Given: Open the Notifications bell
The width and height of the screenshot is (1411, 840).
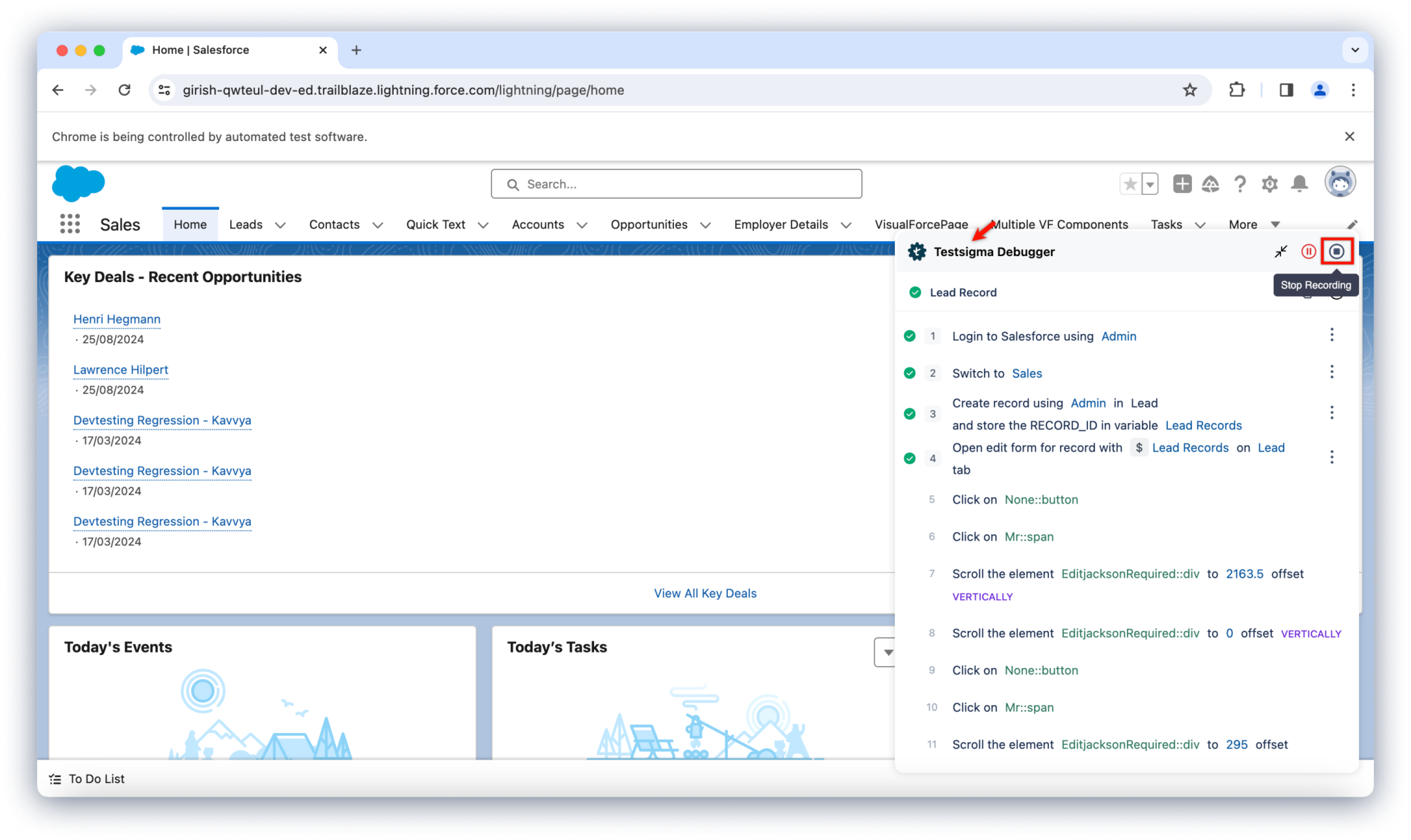Looking at the screenshot, I should click(x=1300, y=184).
